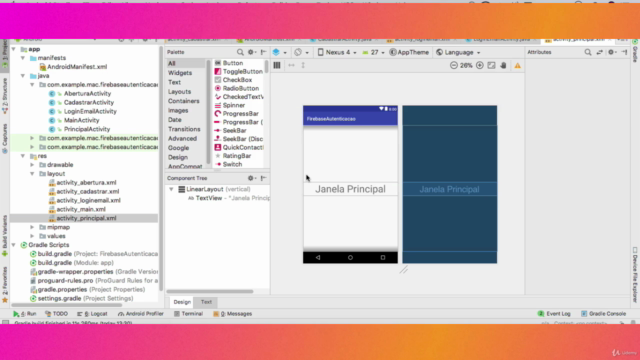Select the pan hand tool icon
Viewport: 640px width, 360px height.
(x=503, y=65)
